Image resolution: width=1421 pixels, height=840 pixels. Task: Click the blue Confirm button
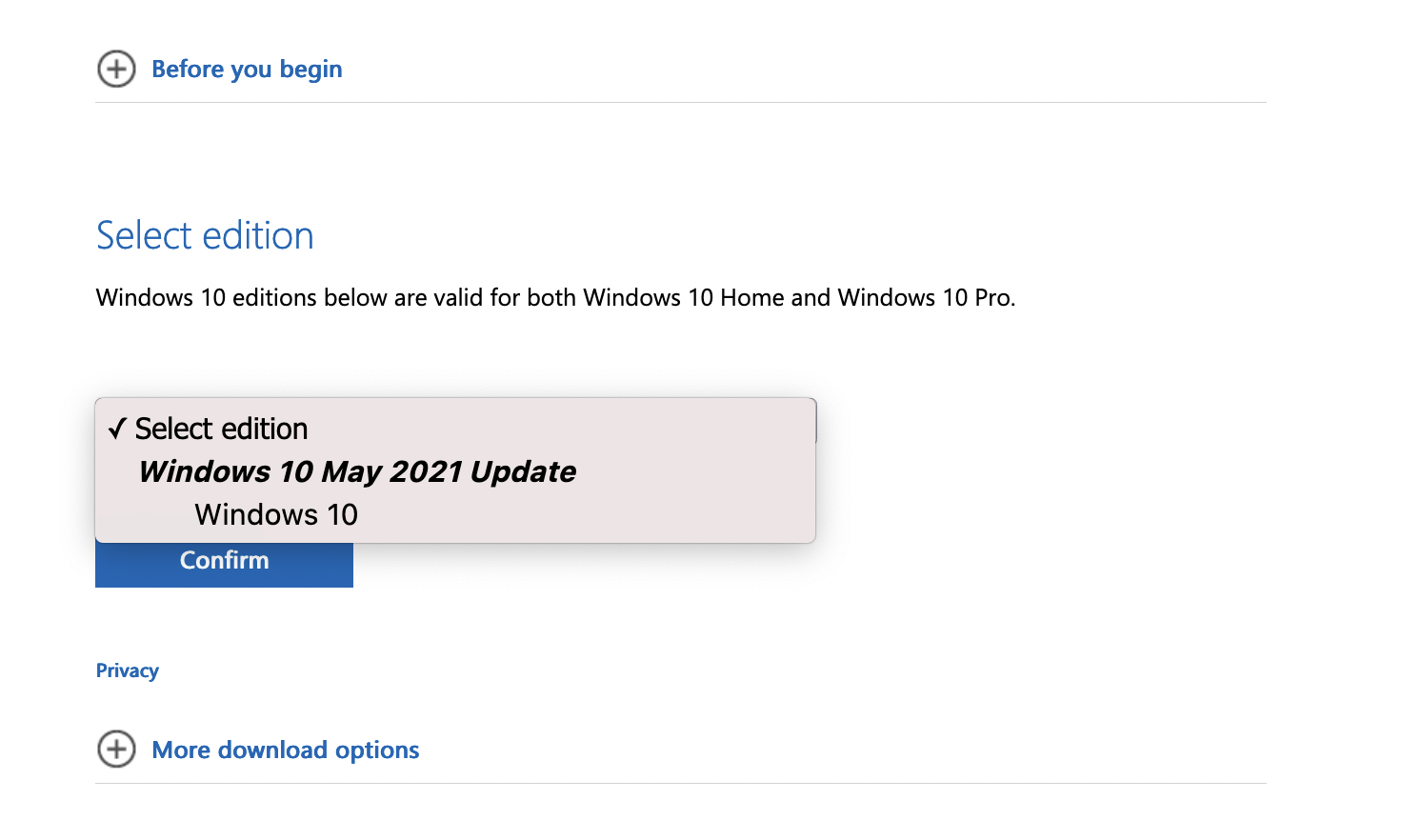[224, 564]
